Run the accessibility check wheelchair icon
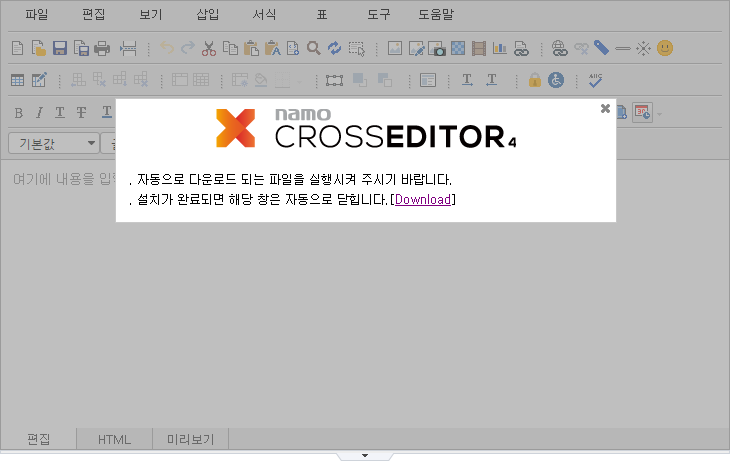This screenshot has width=730, height=461. [x=556, y=80]
